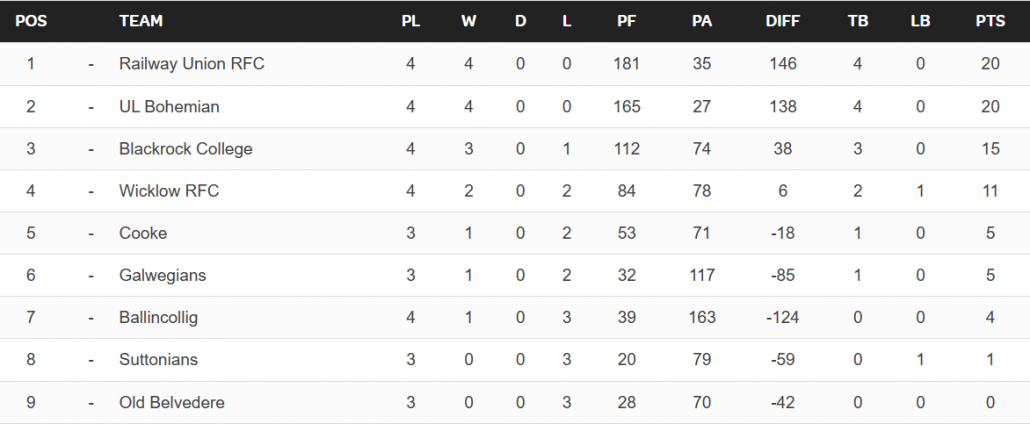Click the LB column header

tap(920, 21)
